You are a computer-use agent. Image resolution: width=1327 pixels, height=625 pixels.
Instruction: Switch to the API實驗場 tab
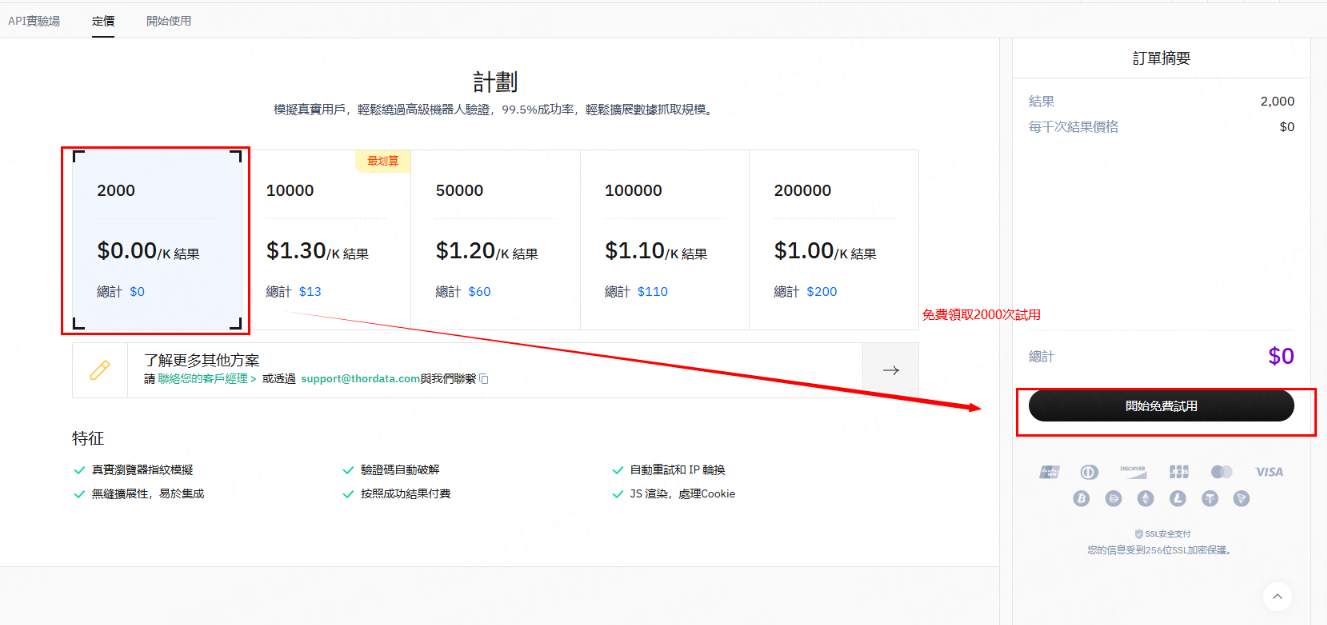tap(34, 21)
